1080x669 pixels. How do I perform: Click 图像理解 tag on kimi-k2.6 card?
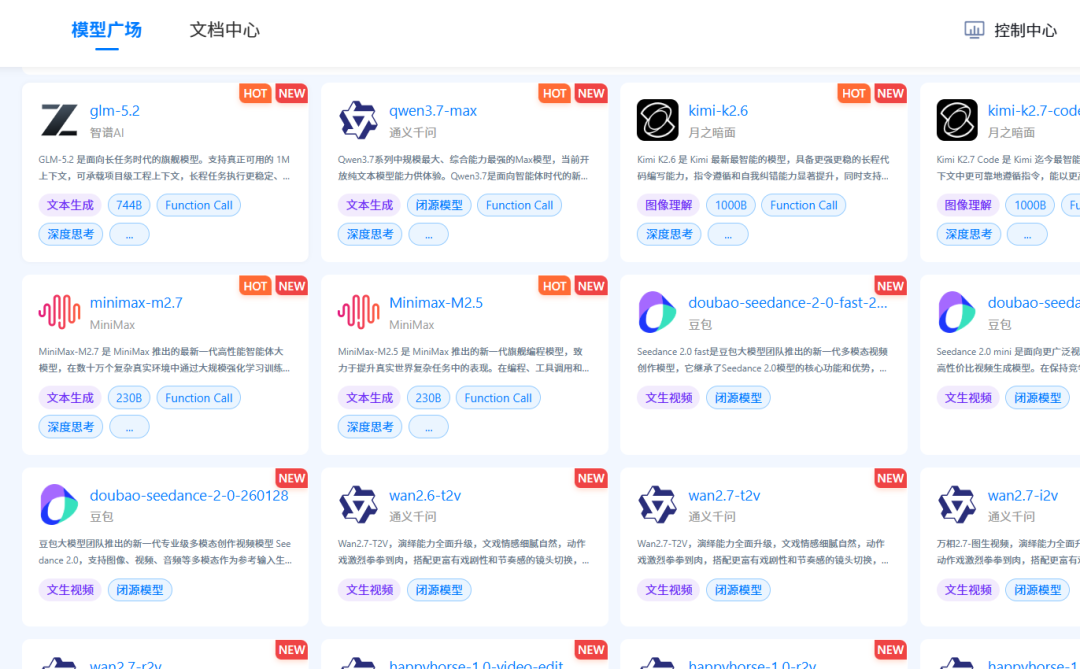point(669,205)
